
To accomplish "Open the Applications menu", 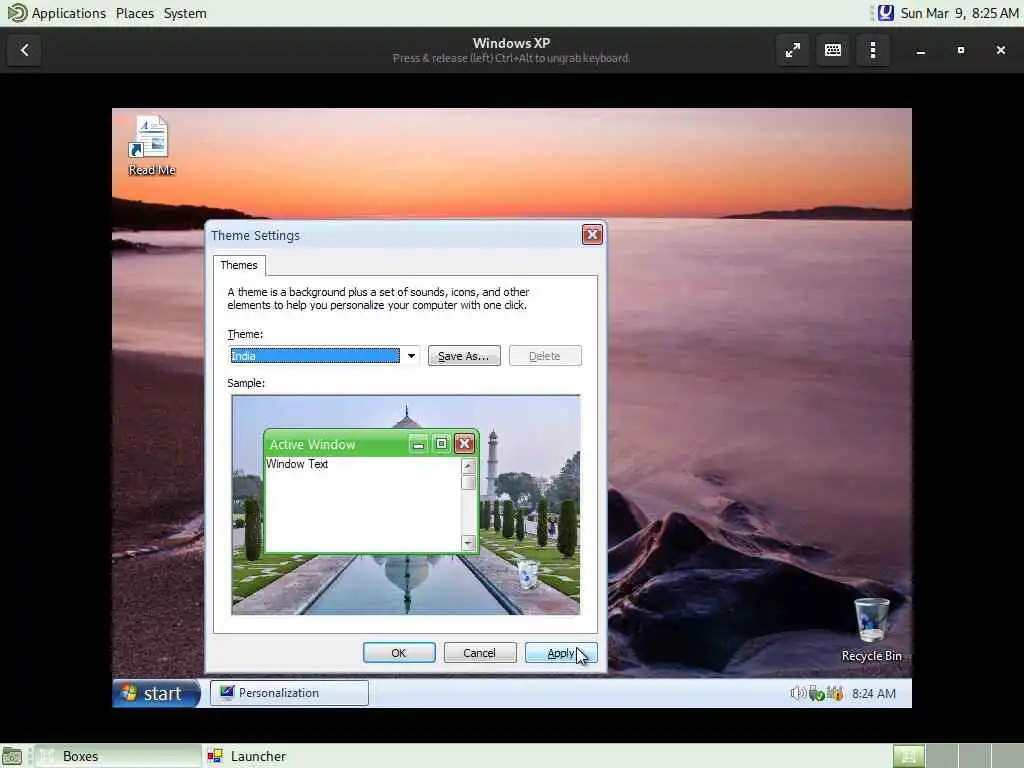I will click(x=69, y=13).
